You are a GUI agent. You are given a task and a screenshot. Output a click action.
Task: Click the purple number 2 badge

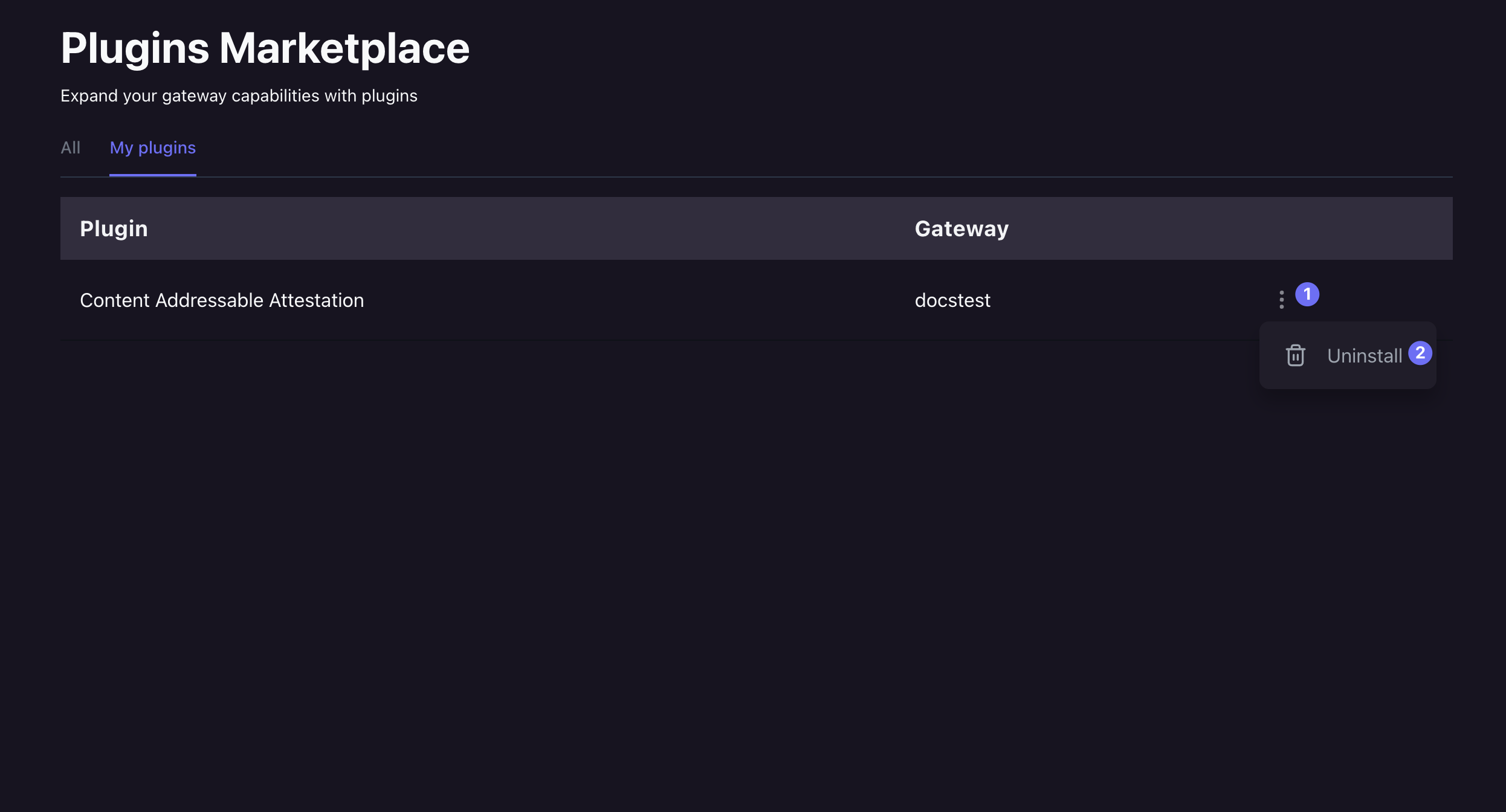click(x=1420, y=353)
